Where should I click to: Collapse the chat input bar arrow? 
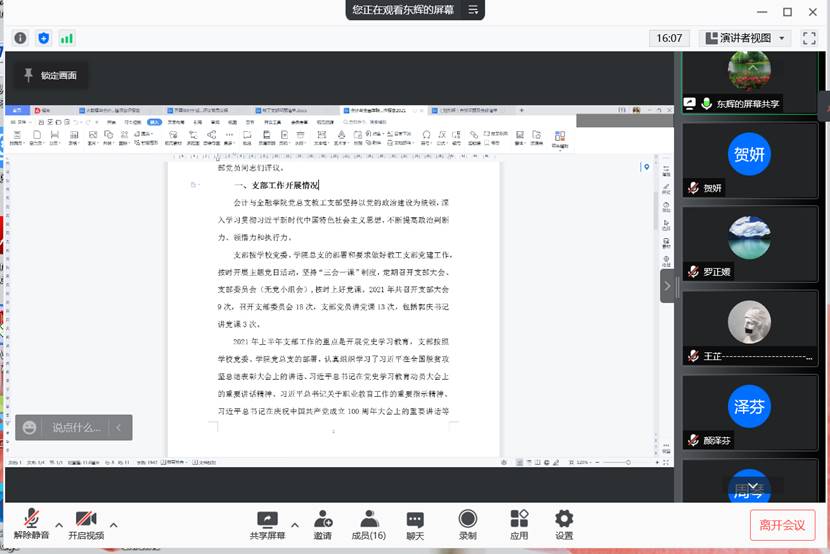119,428
